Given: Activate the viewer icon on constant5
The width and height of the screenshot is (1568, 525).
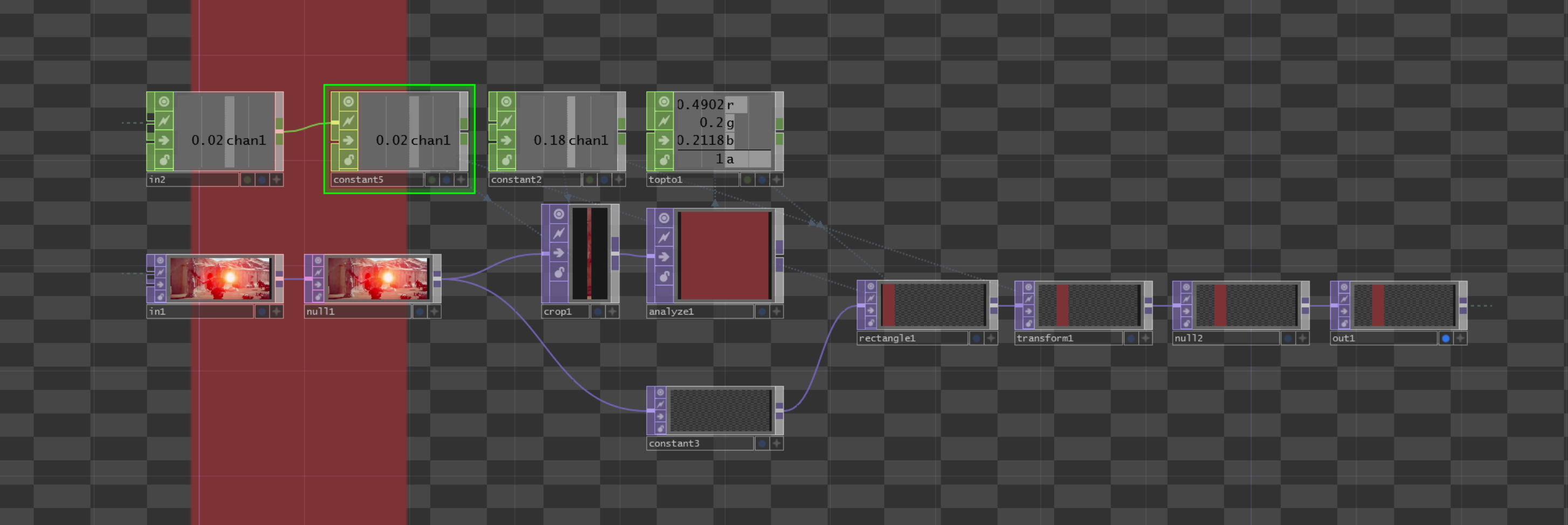Looking at the screenshot, I should coord(348,102).
